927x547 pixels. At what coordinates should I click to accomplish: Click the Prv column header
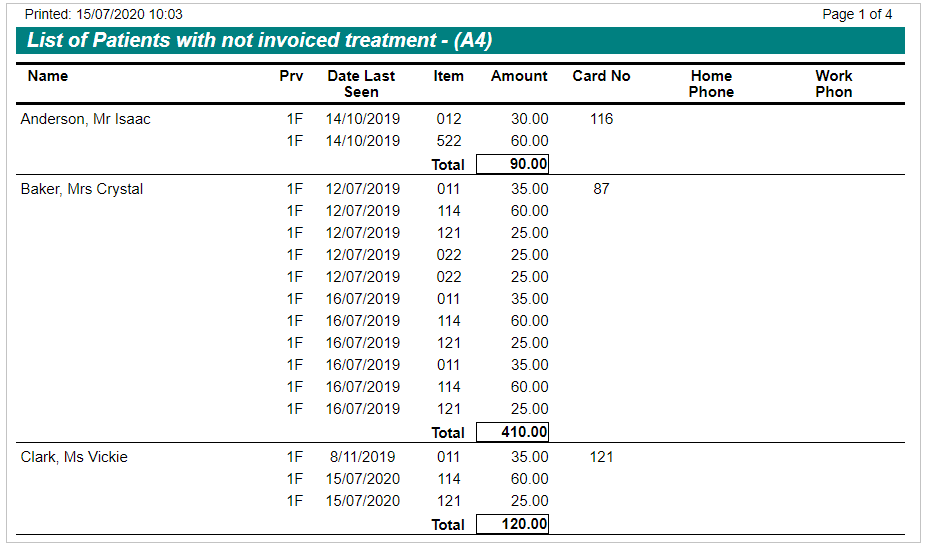click(291, 76)
